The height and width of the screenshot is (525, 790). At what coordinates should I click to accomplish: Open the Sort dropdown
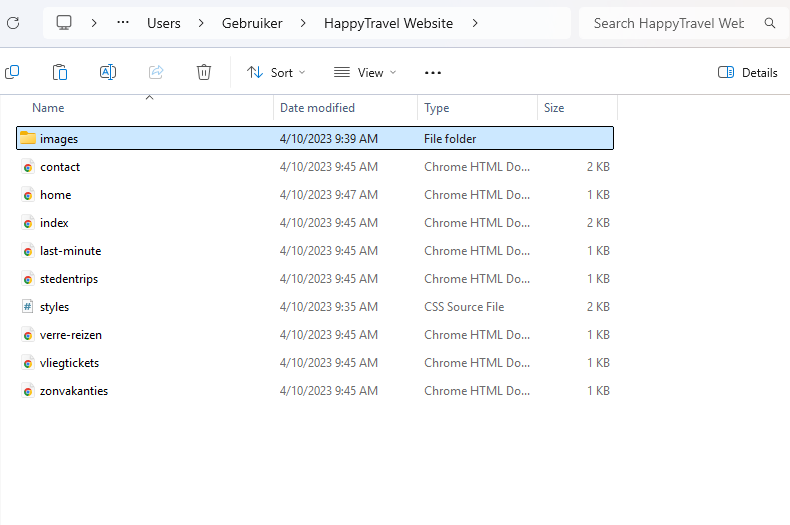pos(276,72)
